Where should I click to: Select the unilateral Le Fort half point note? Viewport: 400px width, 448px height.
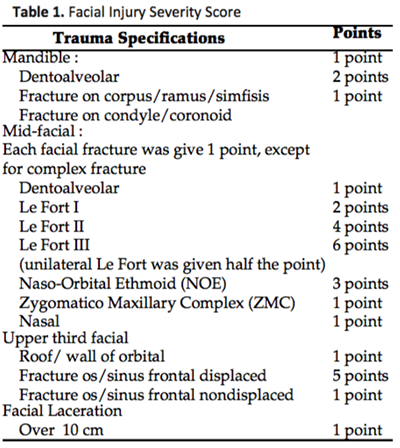point(172,265)
